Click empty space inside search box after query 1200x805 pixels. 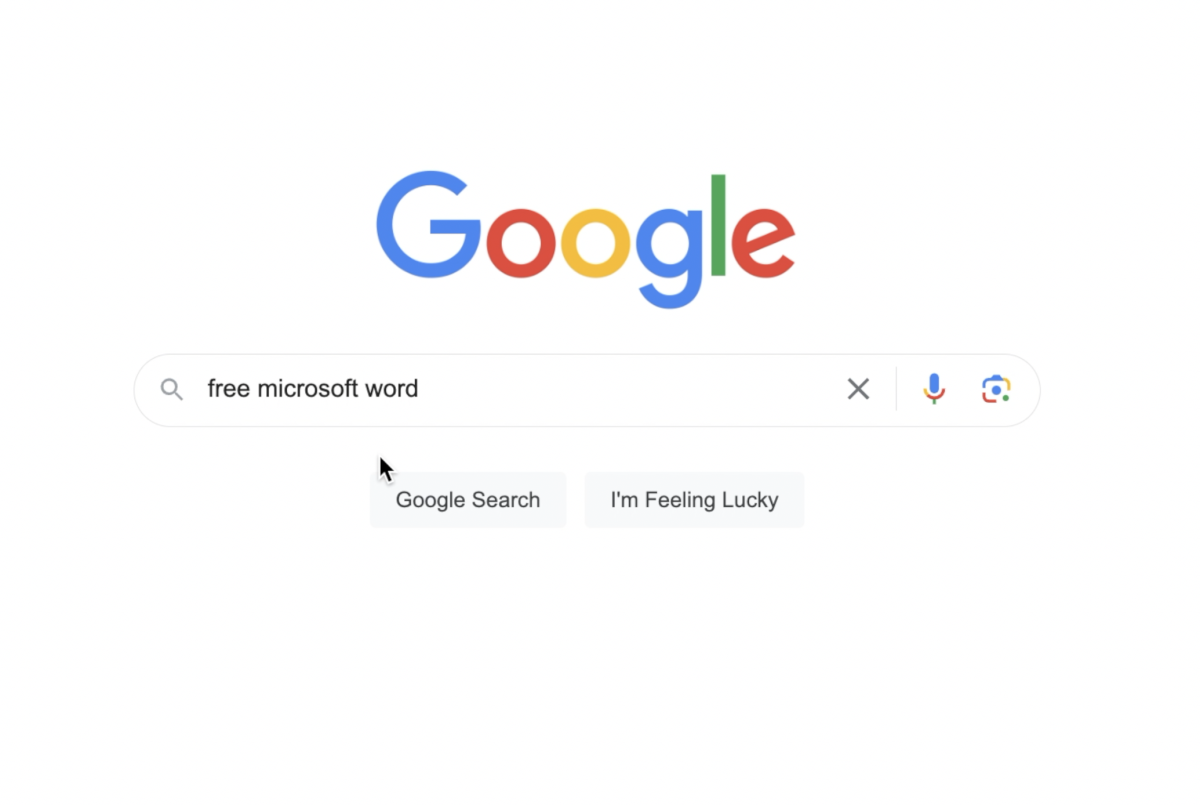pyautogui.click(x=630, y=389)
